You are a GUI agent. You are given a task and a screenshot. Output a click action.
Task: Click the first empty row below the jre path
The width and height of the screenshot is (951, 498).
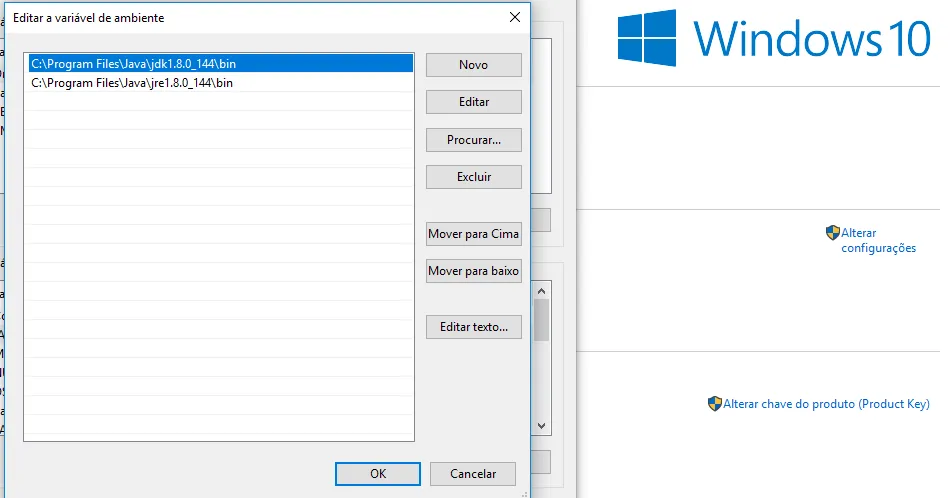pos(218,102)
